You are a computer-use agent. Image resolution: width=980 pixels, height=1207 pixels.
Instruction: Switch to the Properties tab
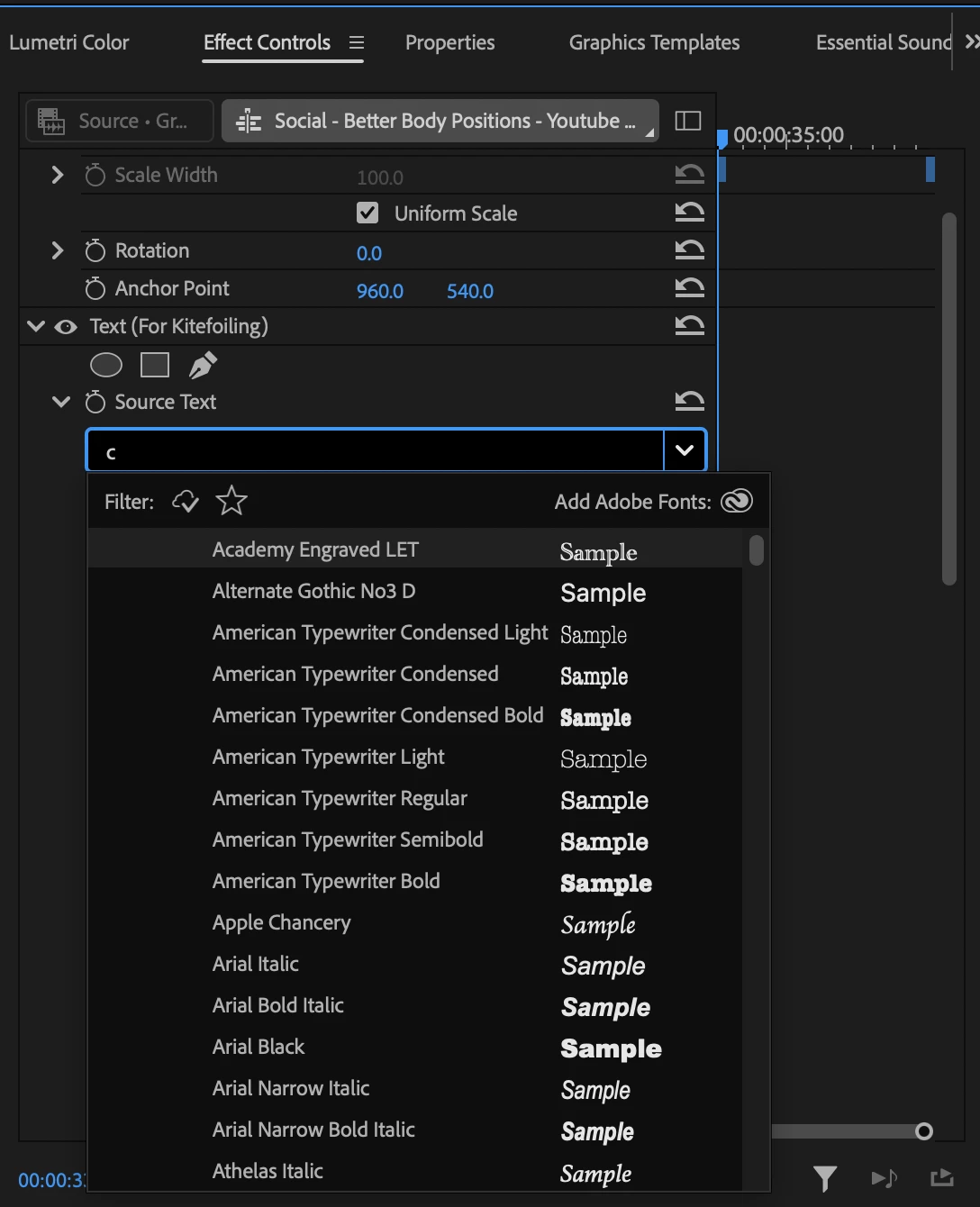point(449,42)
